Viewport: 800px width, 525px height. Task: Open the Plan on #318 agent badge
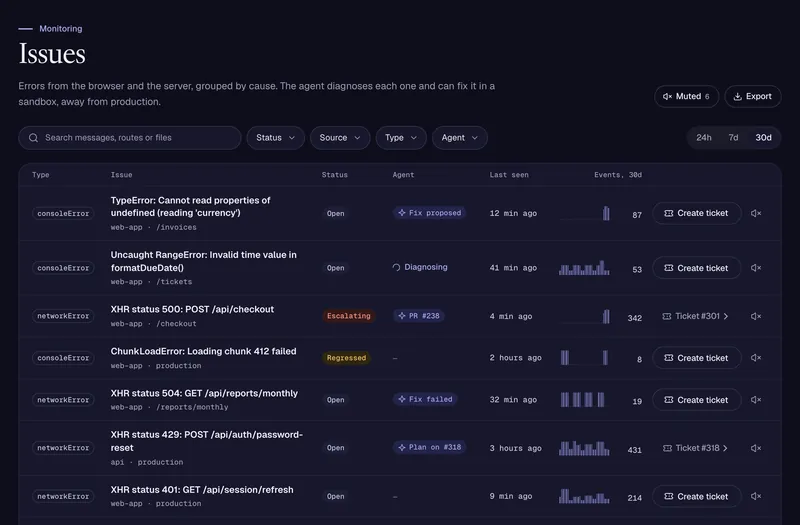[x=429, y=447]
